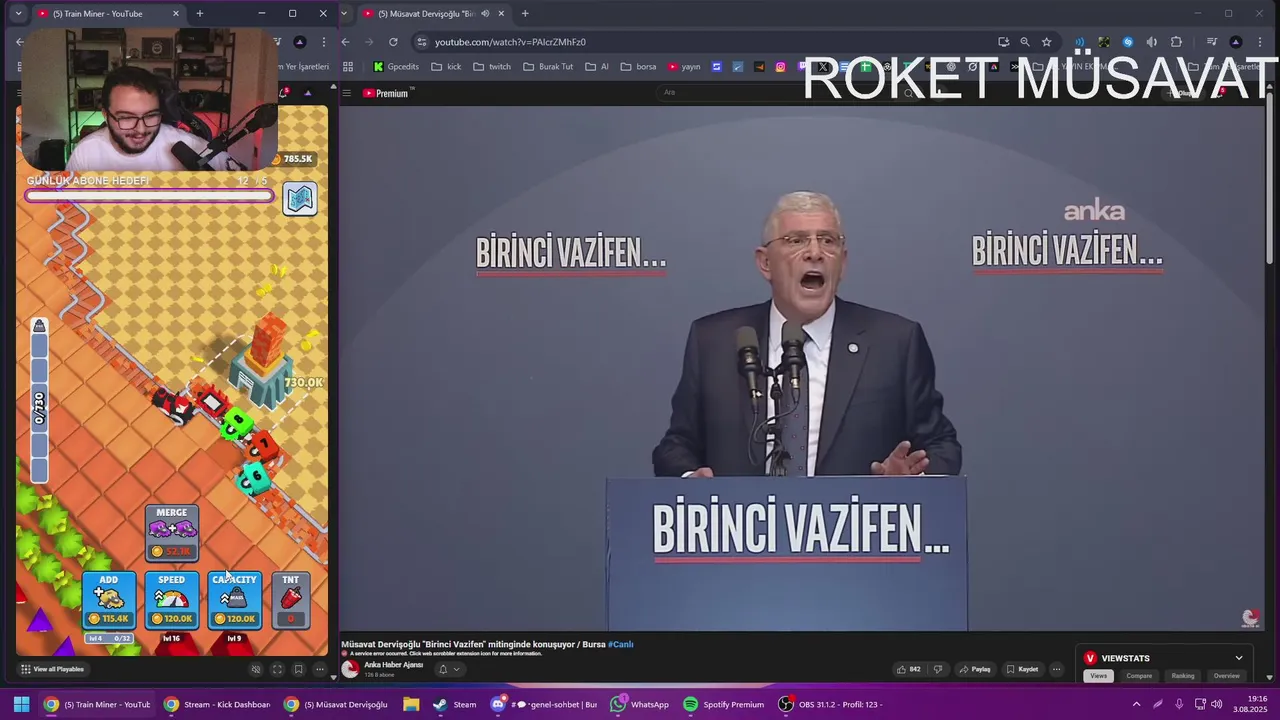
Task: Open more options for Train Miner game
Action: tap(319, 669)
